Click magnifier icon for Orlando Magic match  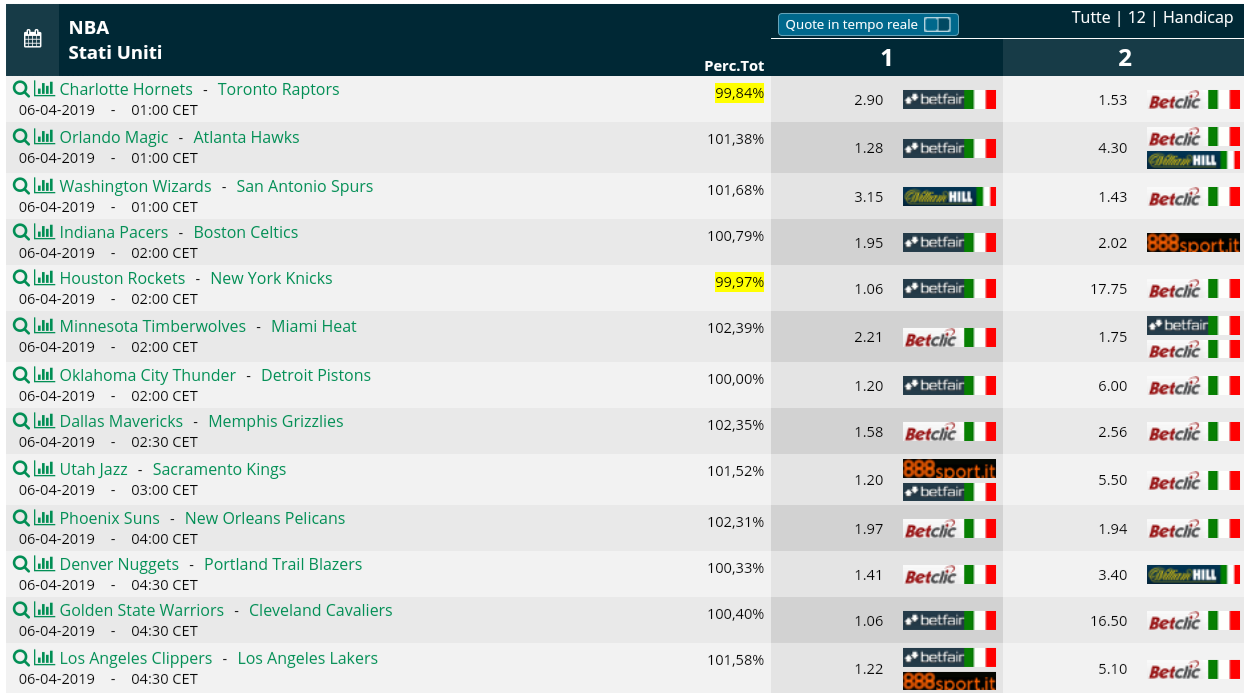point(21,136)
